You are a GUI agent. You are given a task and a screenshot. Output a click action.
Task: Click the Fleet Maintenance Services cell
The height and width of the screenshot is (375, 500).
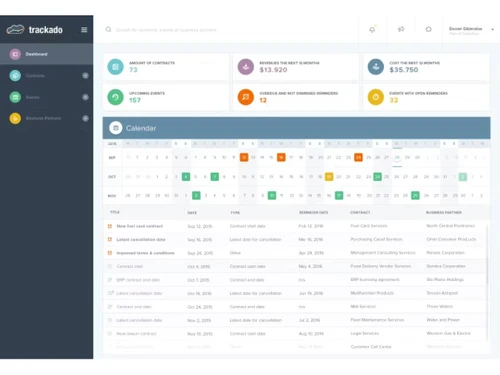(377, 320)
